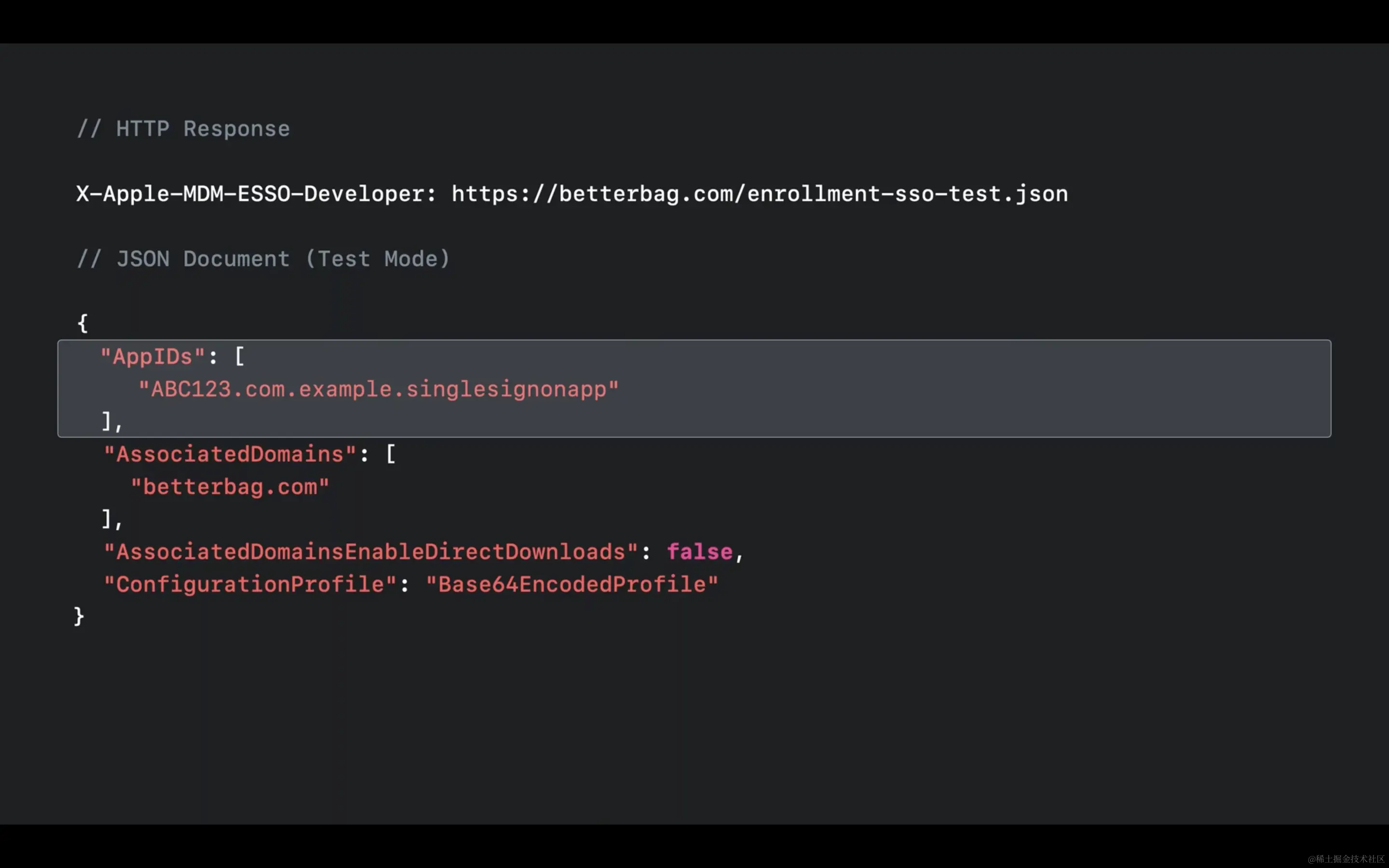The image size is (1389, 868).
Task: Click the "AssociatedDomains" key
Action: coord(230,454)
